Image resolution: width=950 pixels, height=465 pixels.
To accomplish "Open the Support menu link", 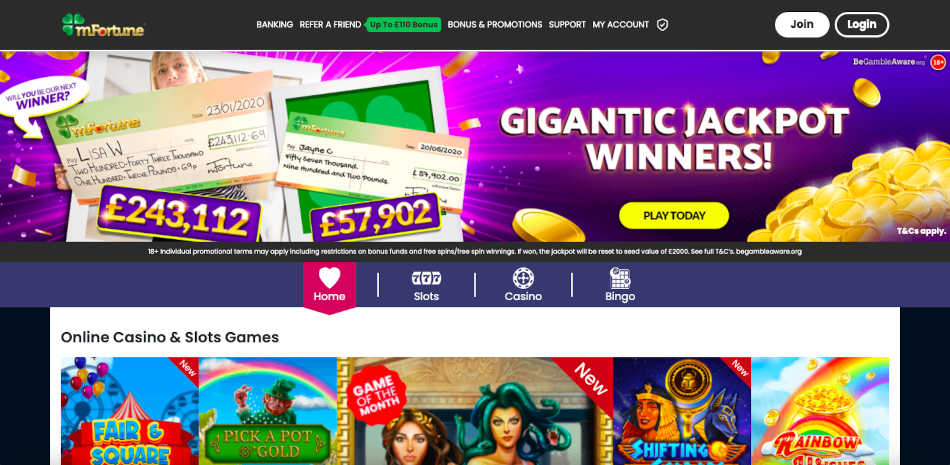I will 567,25.
